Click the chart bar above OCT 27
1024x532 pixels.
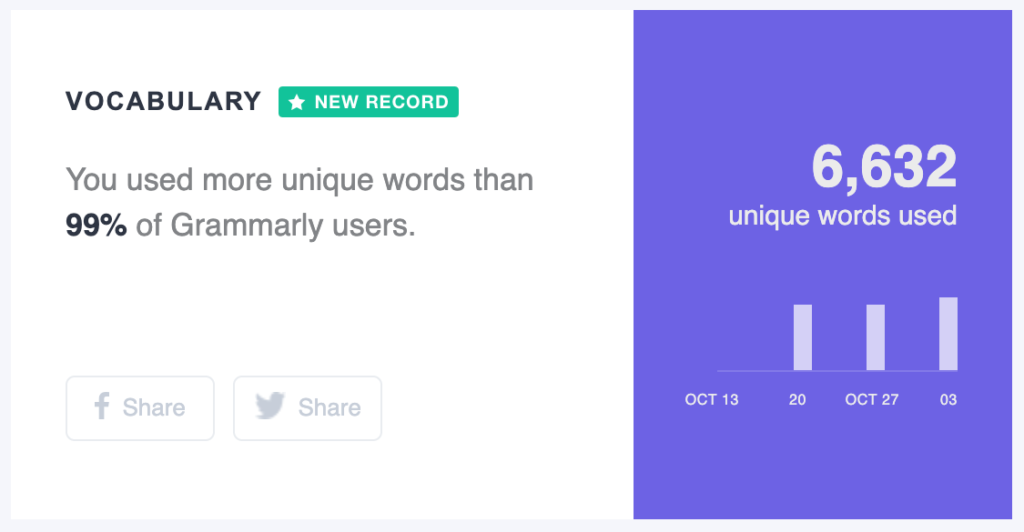click(x=875, y=337)
